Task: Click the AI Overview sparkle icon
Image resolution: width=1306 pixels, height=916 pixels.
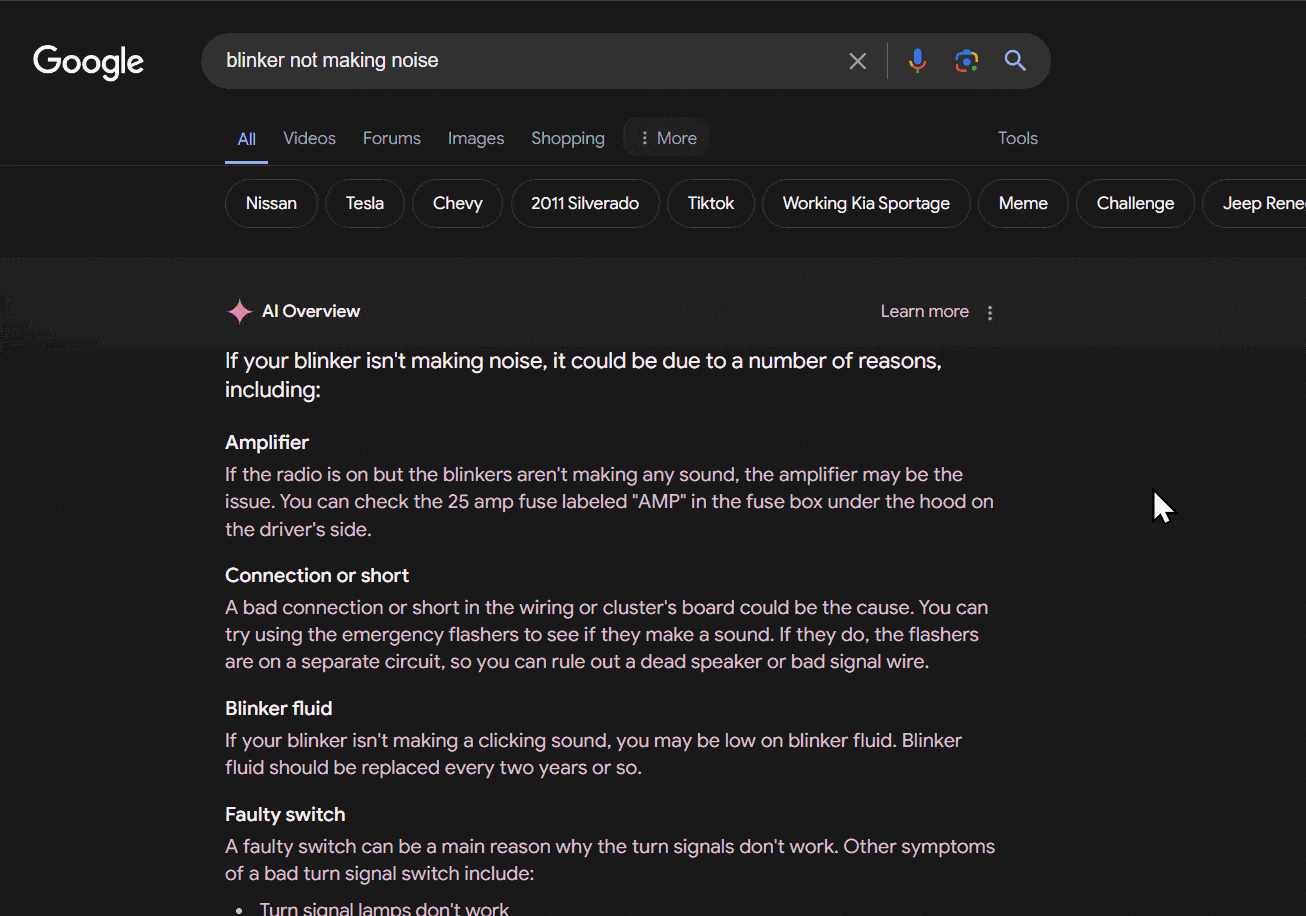Action: tap(239, 312)
